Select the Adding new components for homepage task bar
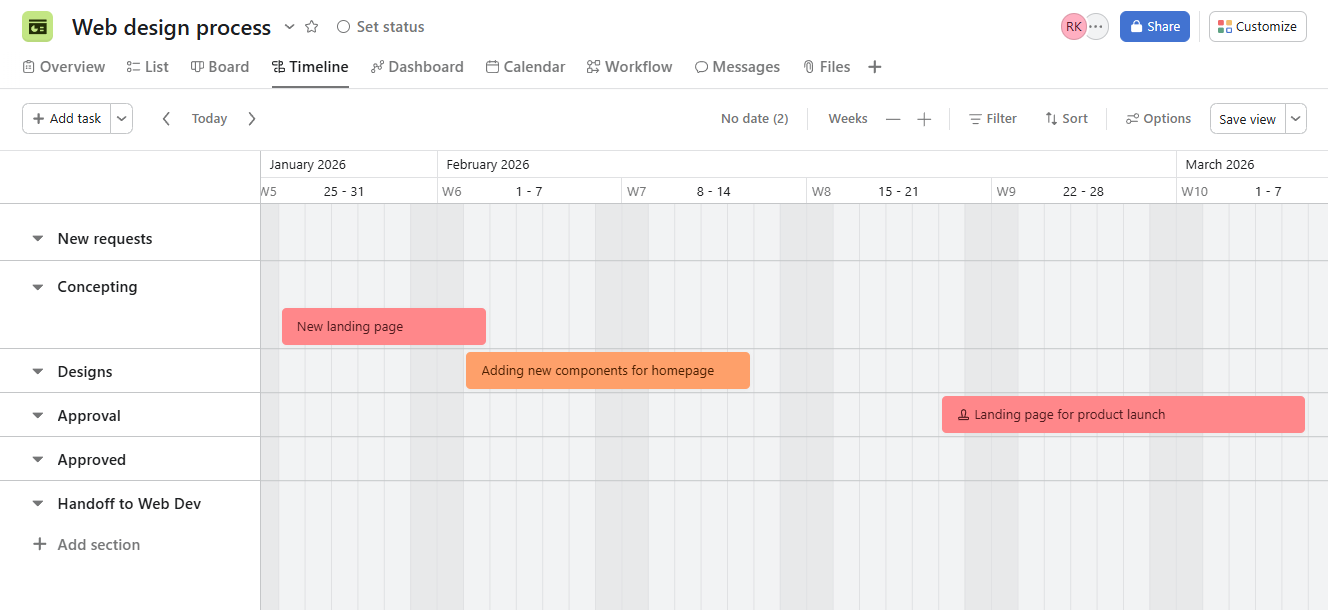Viewport: 1328px width, 610px height. [607, 370]
